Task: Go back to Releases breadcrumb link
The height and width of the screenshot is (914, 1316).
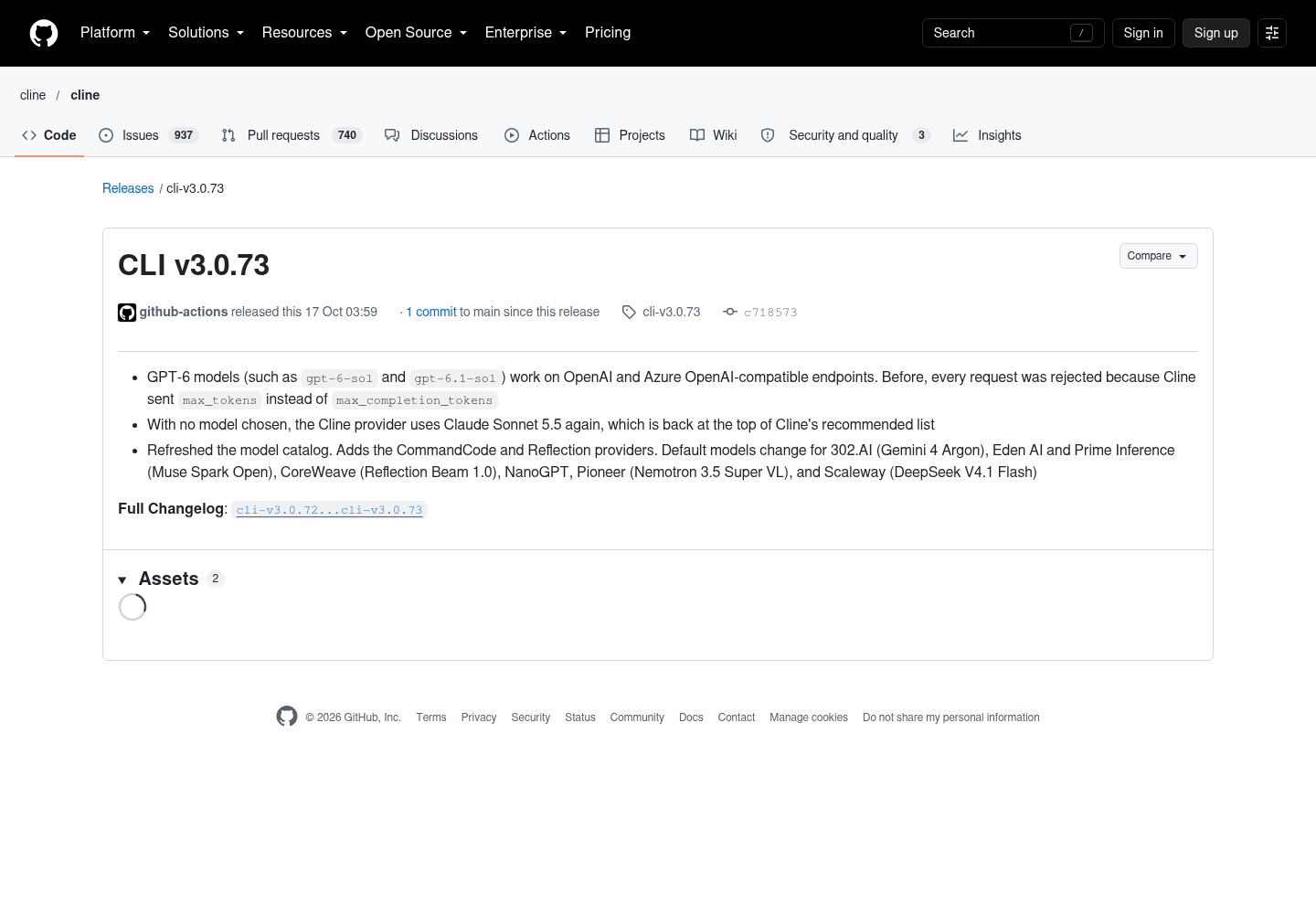Action: pyautogui.click(x=128, y=188)
